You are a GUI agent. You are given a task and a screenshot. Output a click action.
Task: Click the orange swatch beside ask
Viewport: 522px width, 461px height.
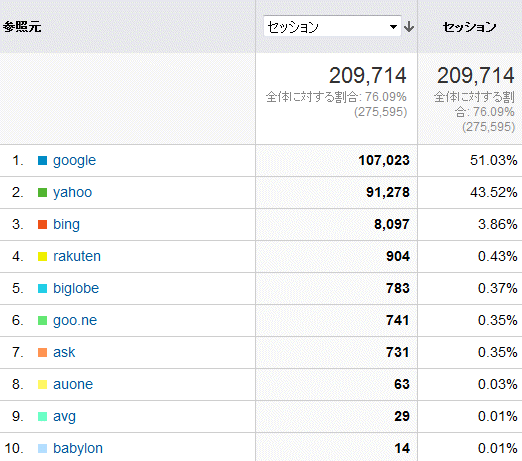pos(42,353)
